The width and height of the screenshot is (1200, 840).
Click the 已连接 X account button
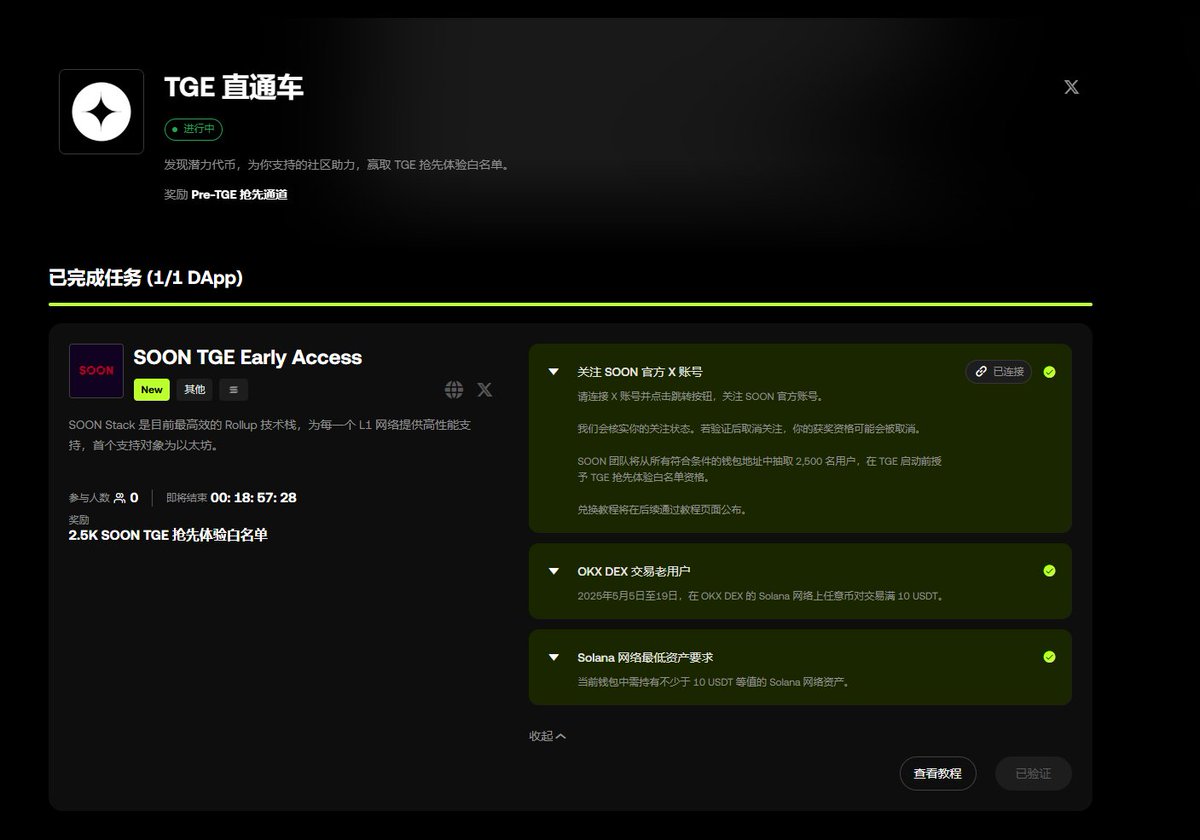(999, 372)
